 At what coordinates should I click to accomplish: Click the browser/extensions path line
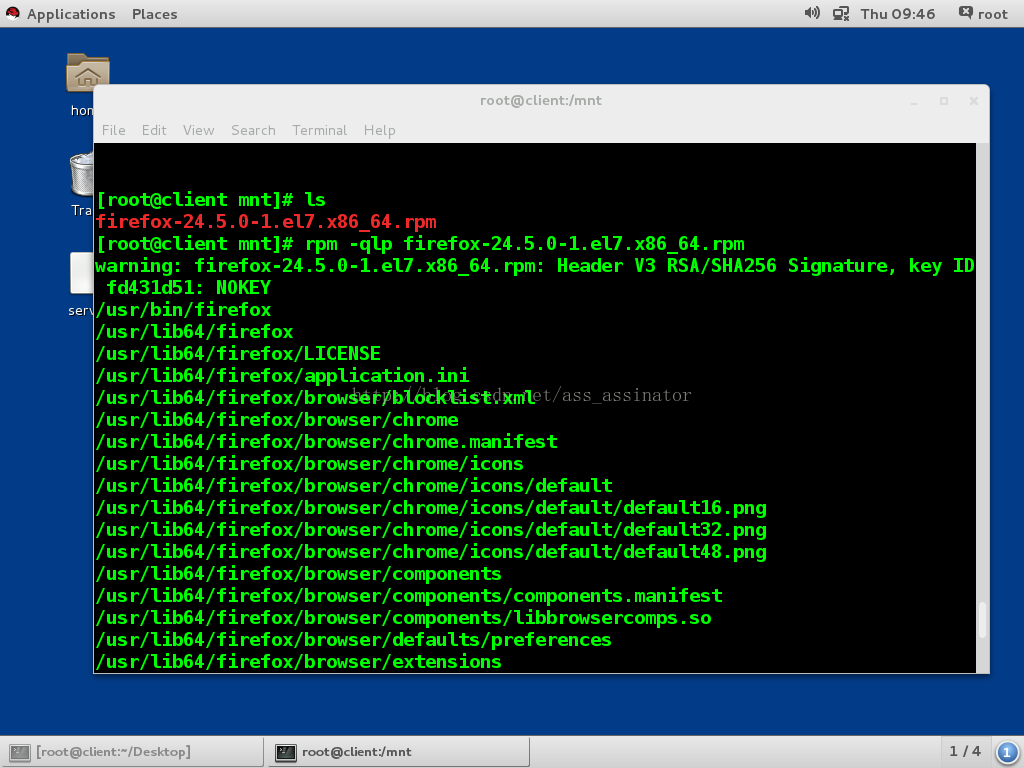298,662
